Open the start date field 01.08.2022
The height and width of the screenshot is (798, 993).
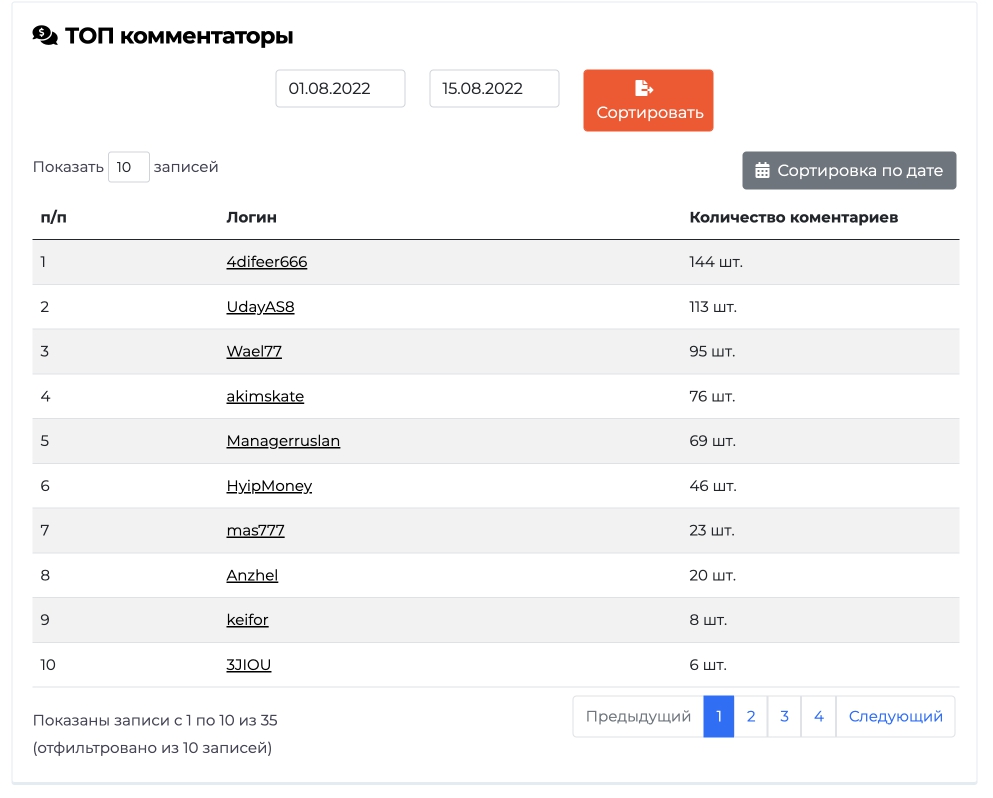(x=340, y=89)
